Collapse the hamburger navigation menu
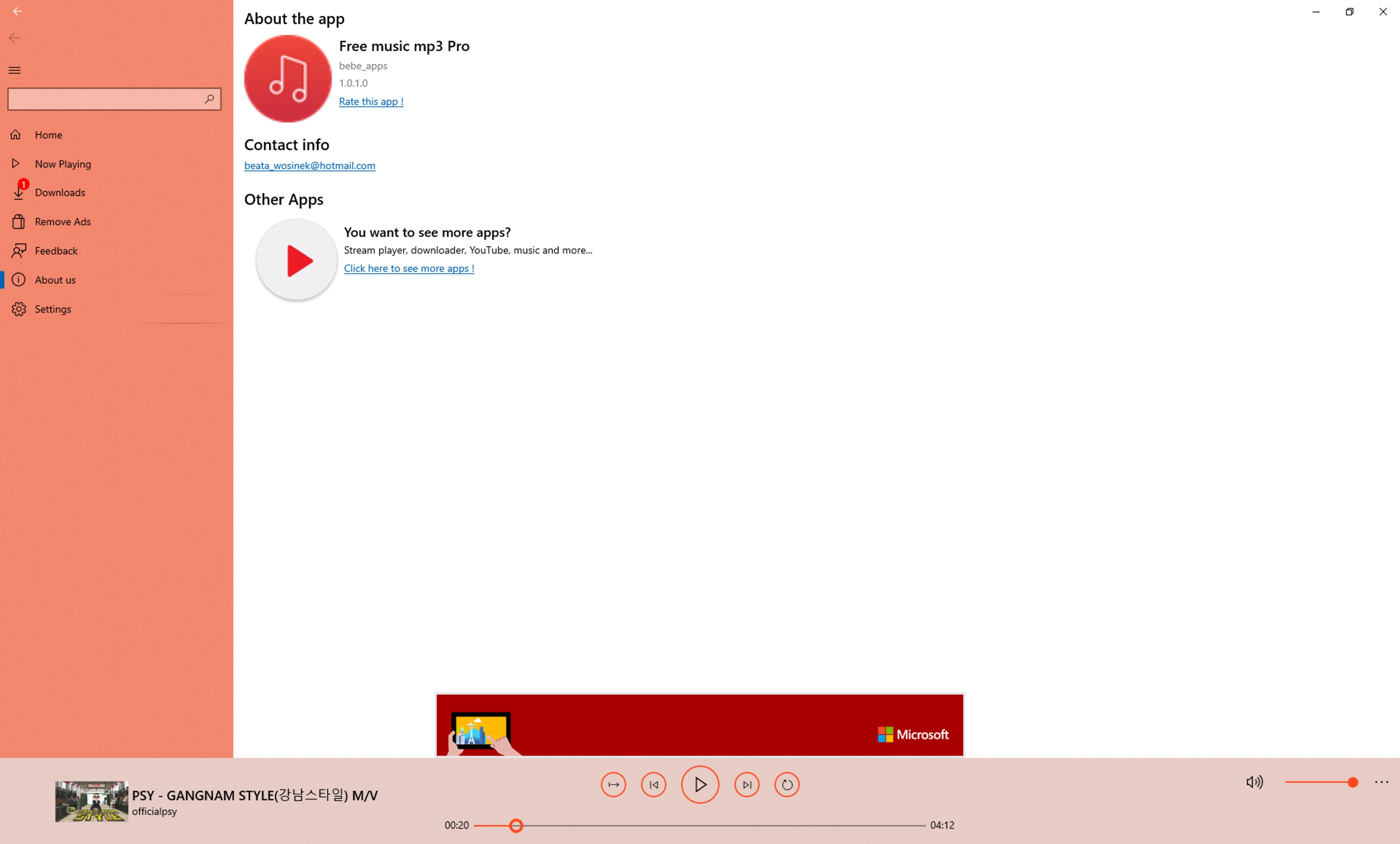Image resolution: width=1400 pixels, height=844 pixels. pos(15,70)
